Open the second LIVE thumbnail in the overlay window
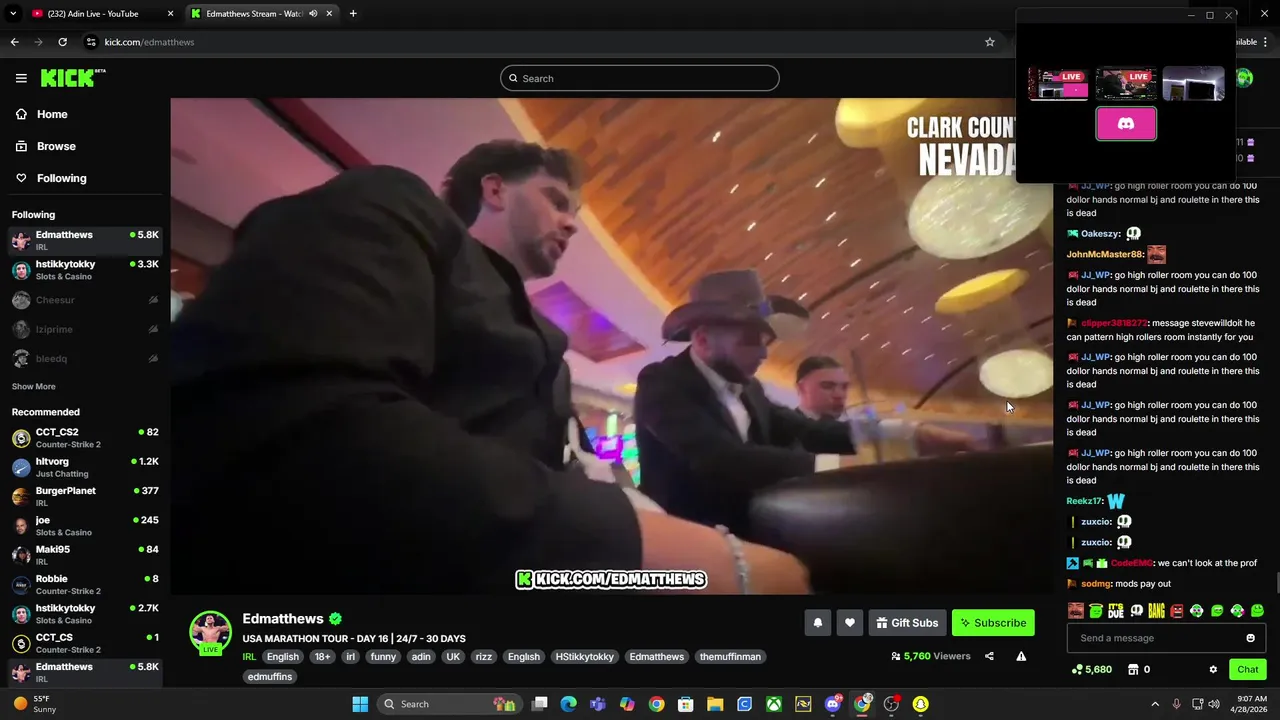The height and width of the screenshot is (720, 1280). coord(1126,84)
